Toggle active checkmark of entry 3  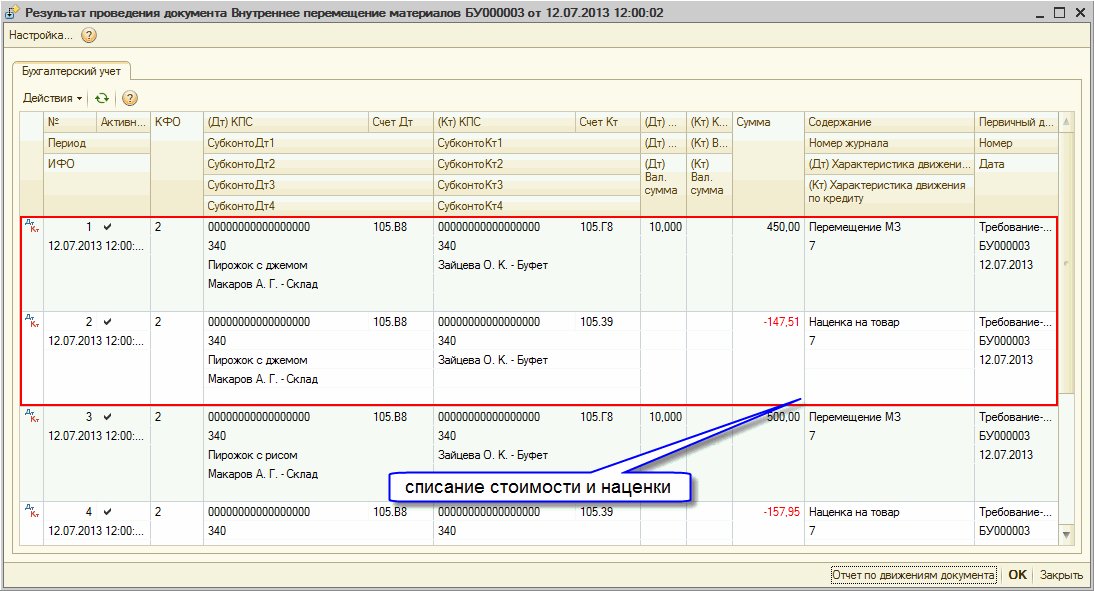(107, 417)
